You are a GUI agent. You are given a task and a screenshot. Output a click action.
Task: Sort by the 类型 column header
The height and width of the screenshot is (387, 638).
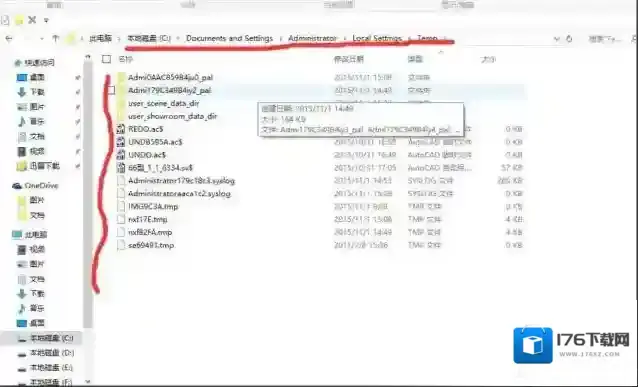415,59
